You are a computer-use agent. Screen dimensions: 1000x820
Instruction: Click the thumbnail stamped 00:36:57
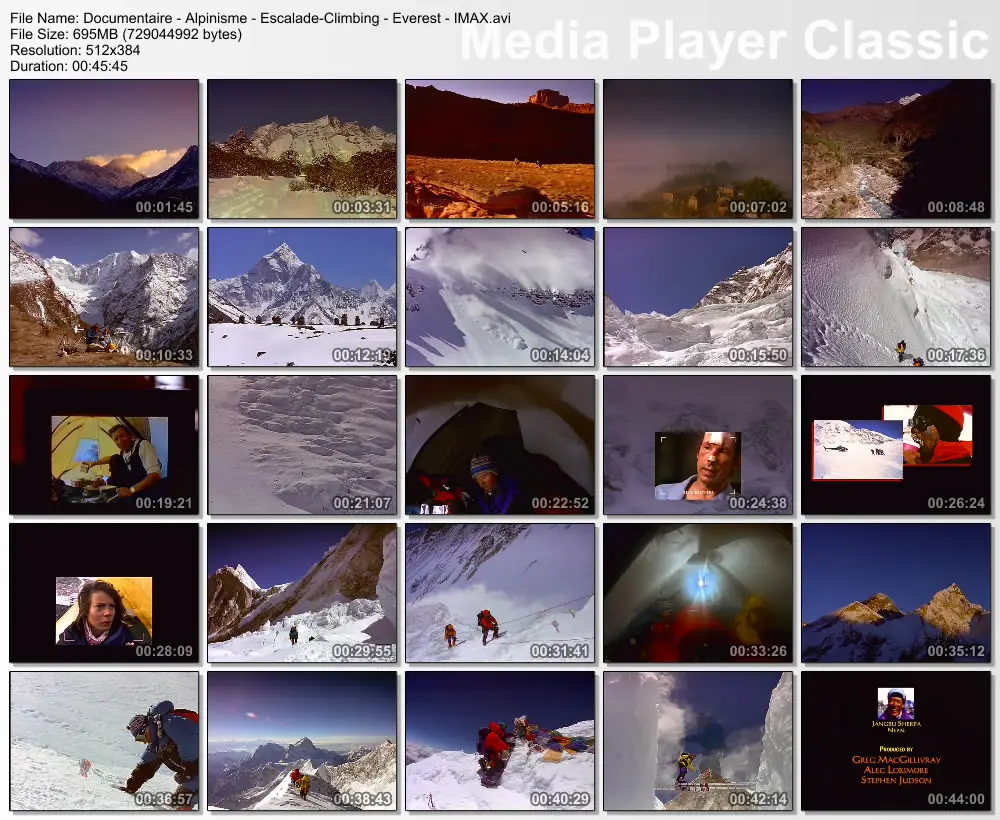104,741
